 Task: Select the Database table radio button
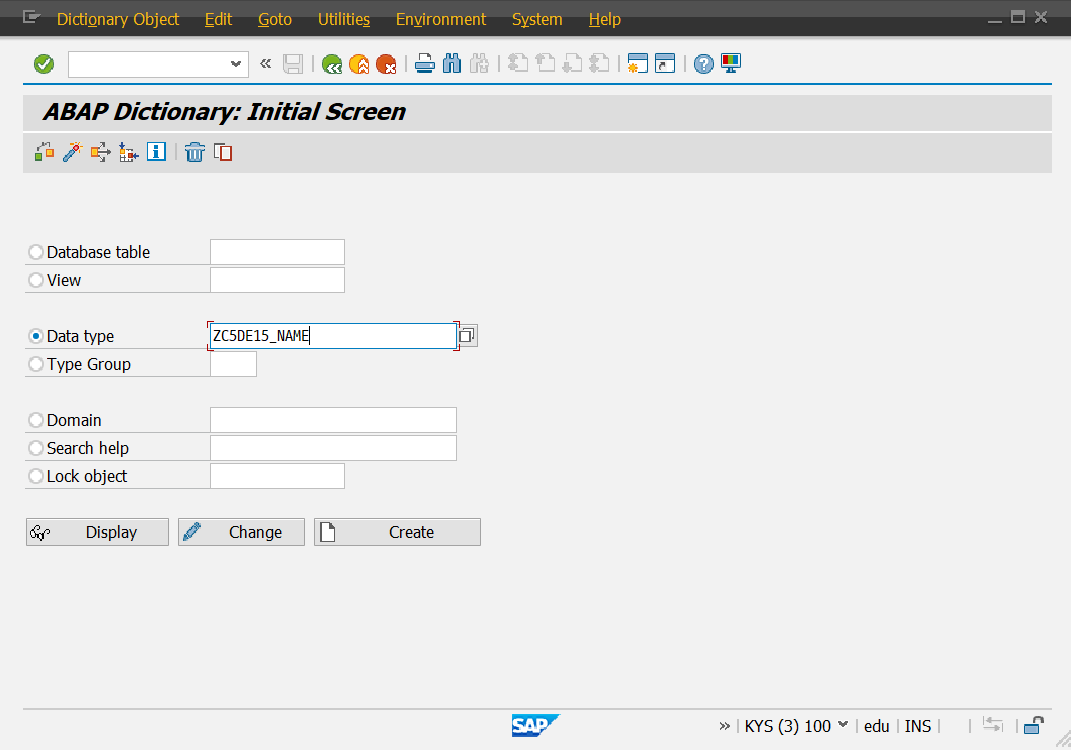pyautogui.click(x=36, y=252)
